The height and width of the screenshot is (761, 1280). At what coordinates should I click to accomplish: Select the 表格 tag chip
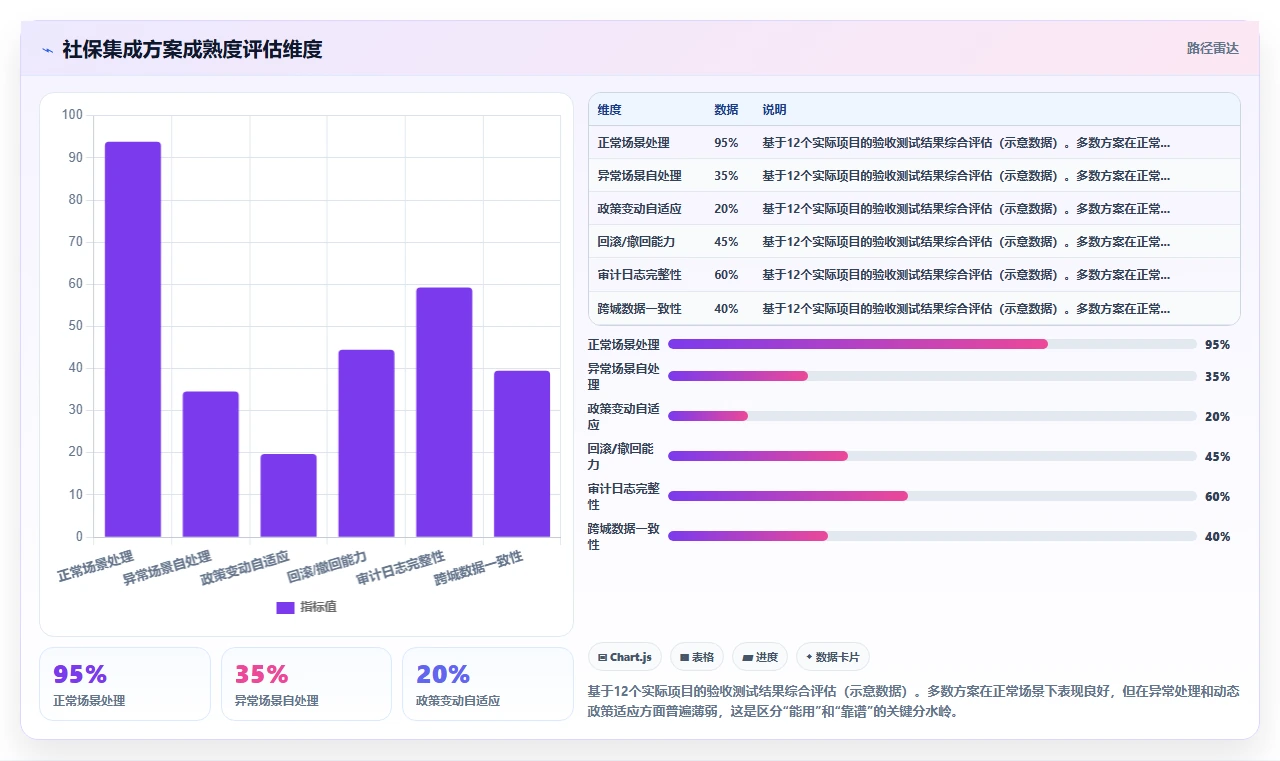point(697,657)
